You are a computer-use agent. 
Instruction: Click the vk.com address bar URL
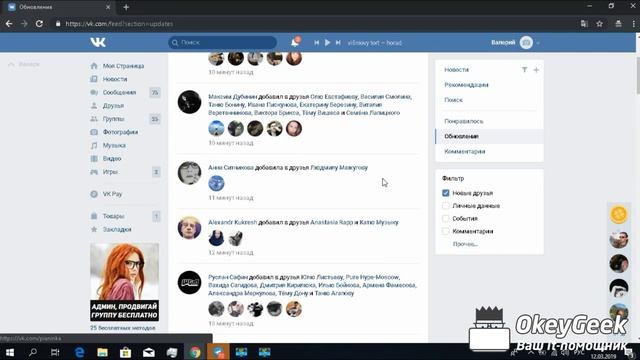point(119,24)
